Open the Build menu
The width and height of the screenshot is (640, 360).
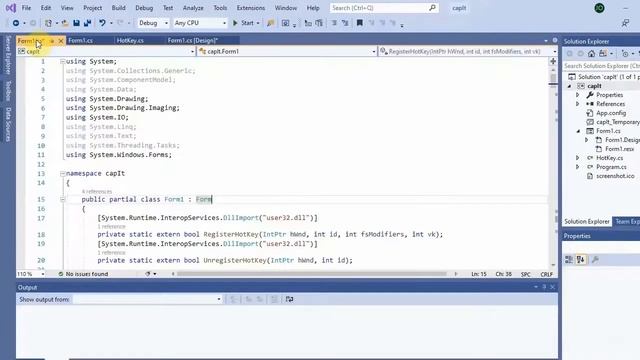pos(118,8)
